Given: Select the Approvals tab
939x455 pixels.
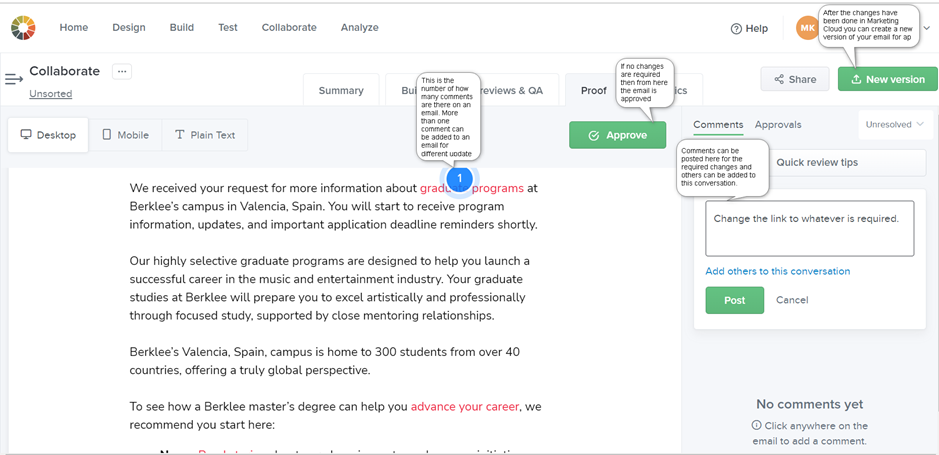Looking at the screenshot, I should [x=778, y=125].
